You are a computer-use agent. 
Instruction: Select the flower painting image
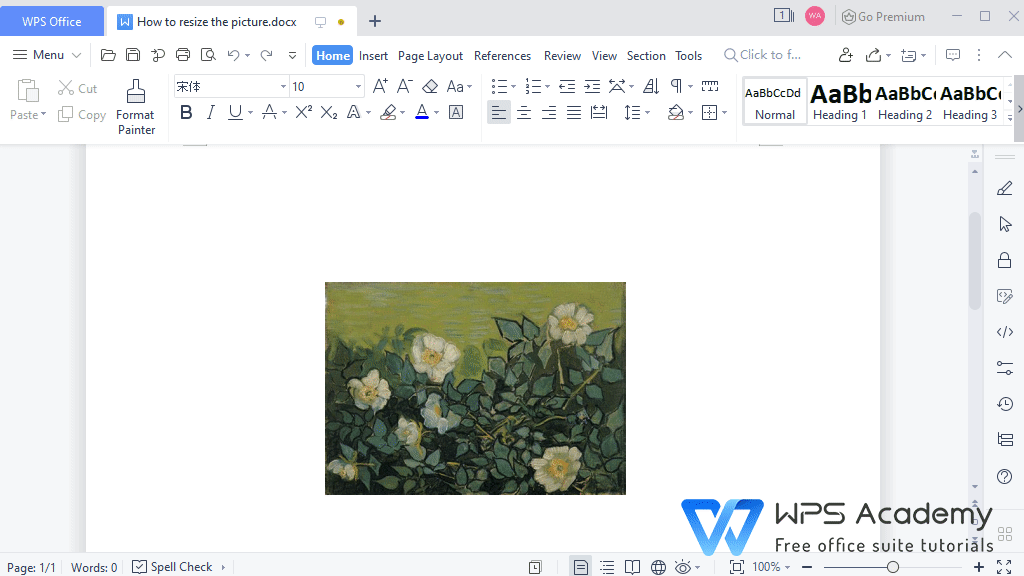475,389
